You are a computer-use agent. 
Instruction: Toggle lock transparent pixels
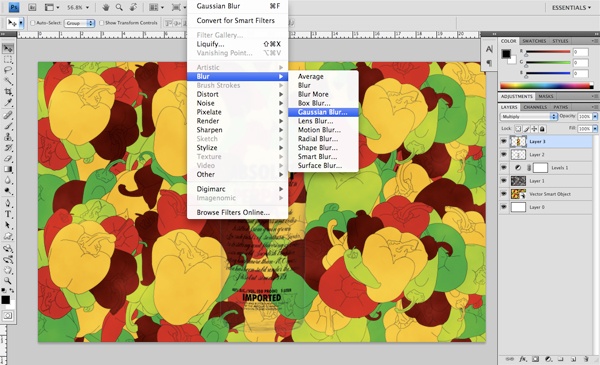click(x=518, y=129)
